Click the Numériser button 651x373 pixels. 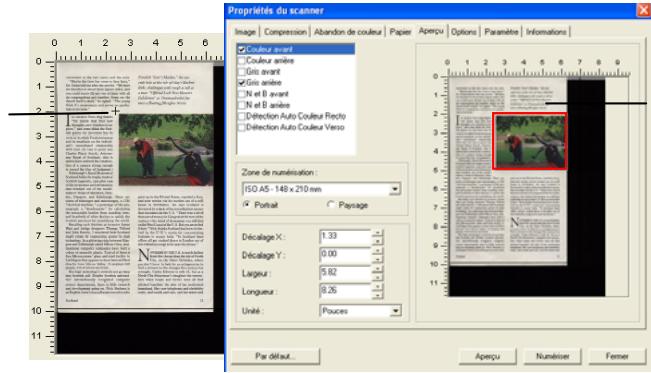click(552, 356)
